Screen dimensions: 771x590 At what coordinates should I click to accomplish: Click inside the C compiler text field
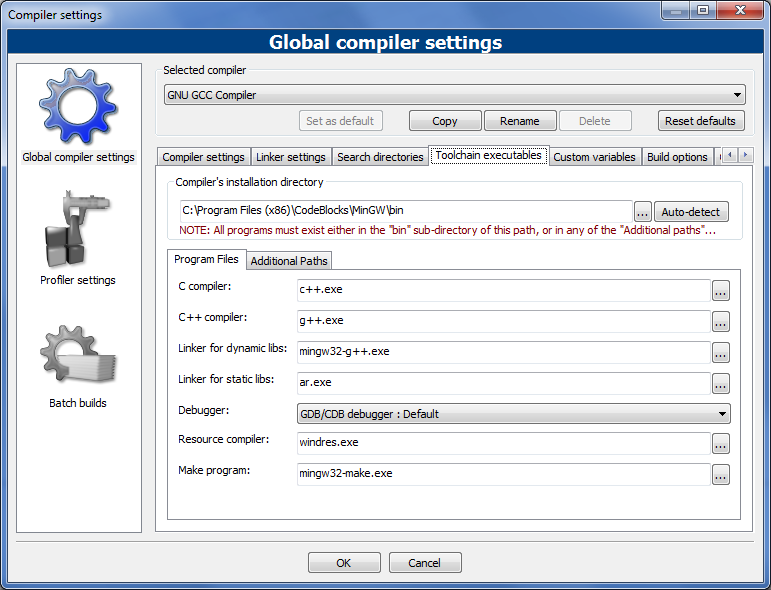(x=503, y=291)
